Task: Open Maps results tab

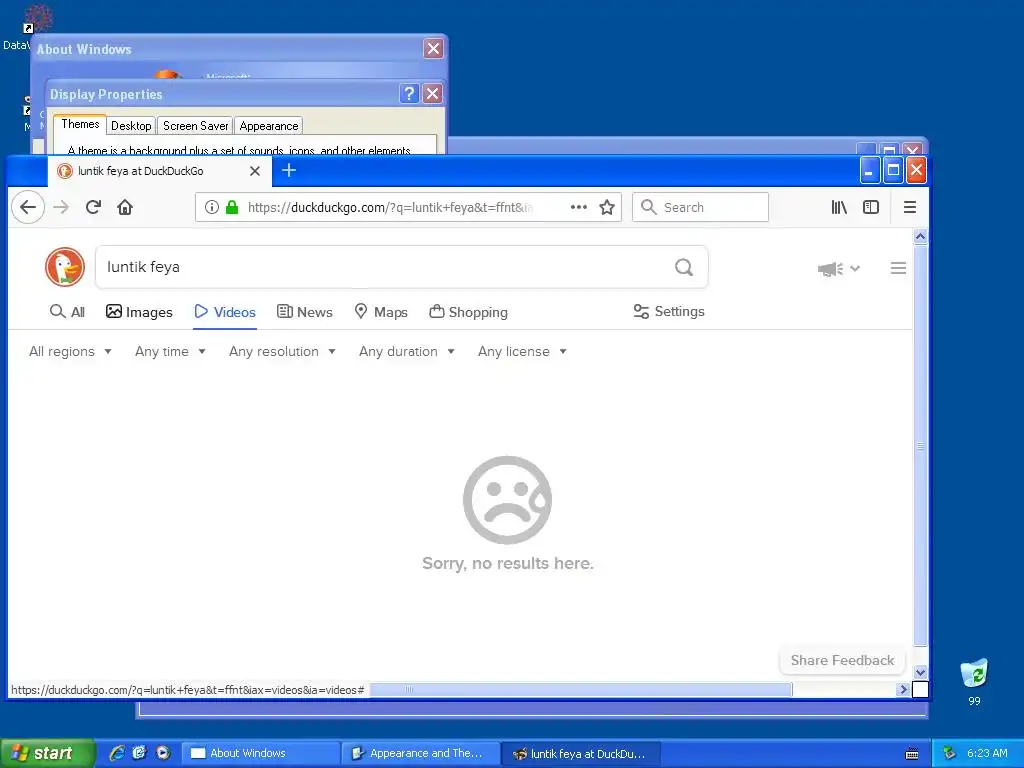Action: pyautogui.click(x=381, y=312)
